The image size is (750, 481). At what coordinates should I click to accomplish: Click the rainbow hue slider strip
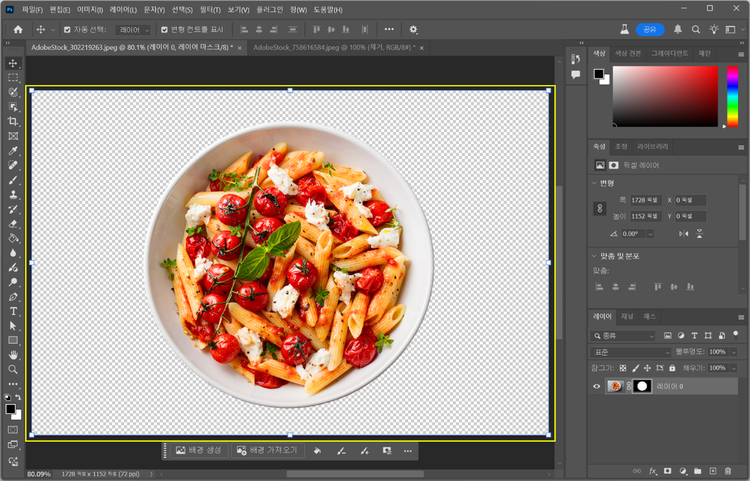(732, 96)
